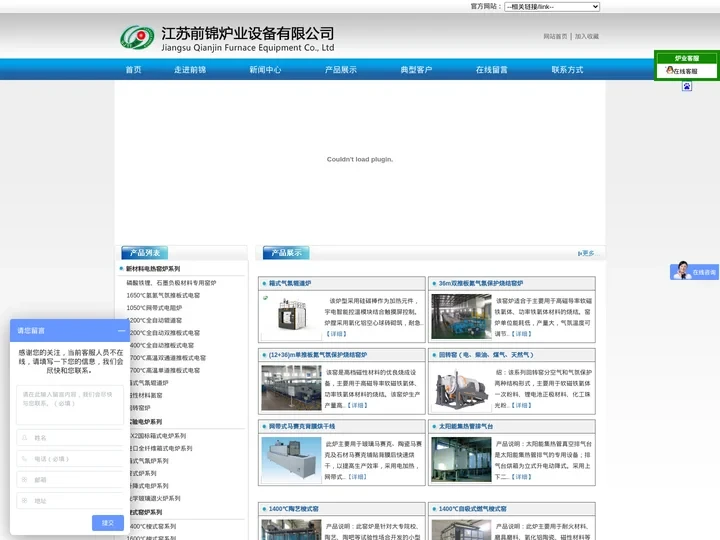Open the 1050℃网带式电阻炉 product link
The width and height of the screenshot is (720, 540).
coord(154,308)
